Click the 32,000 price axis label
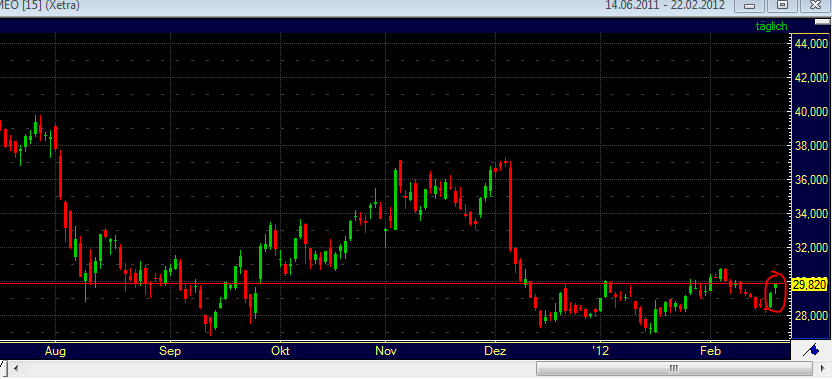The height and width of the screenshot is (379, 832). pyautogui.click(x=811, y=247)
